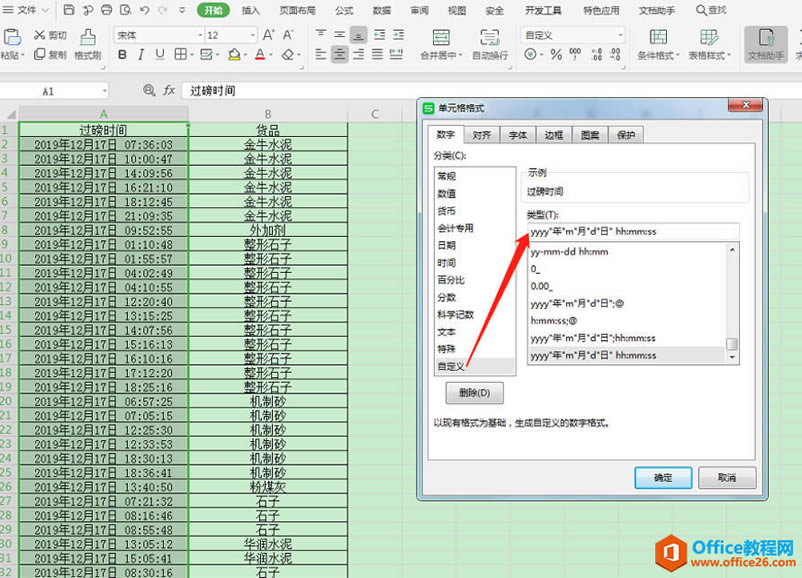Switch to the 公式 ribbon tab
Image resolution: width=802 pixels, height=578 pixels.
tap(344, 10)
